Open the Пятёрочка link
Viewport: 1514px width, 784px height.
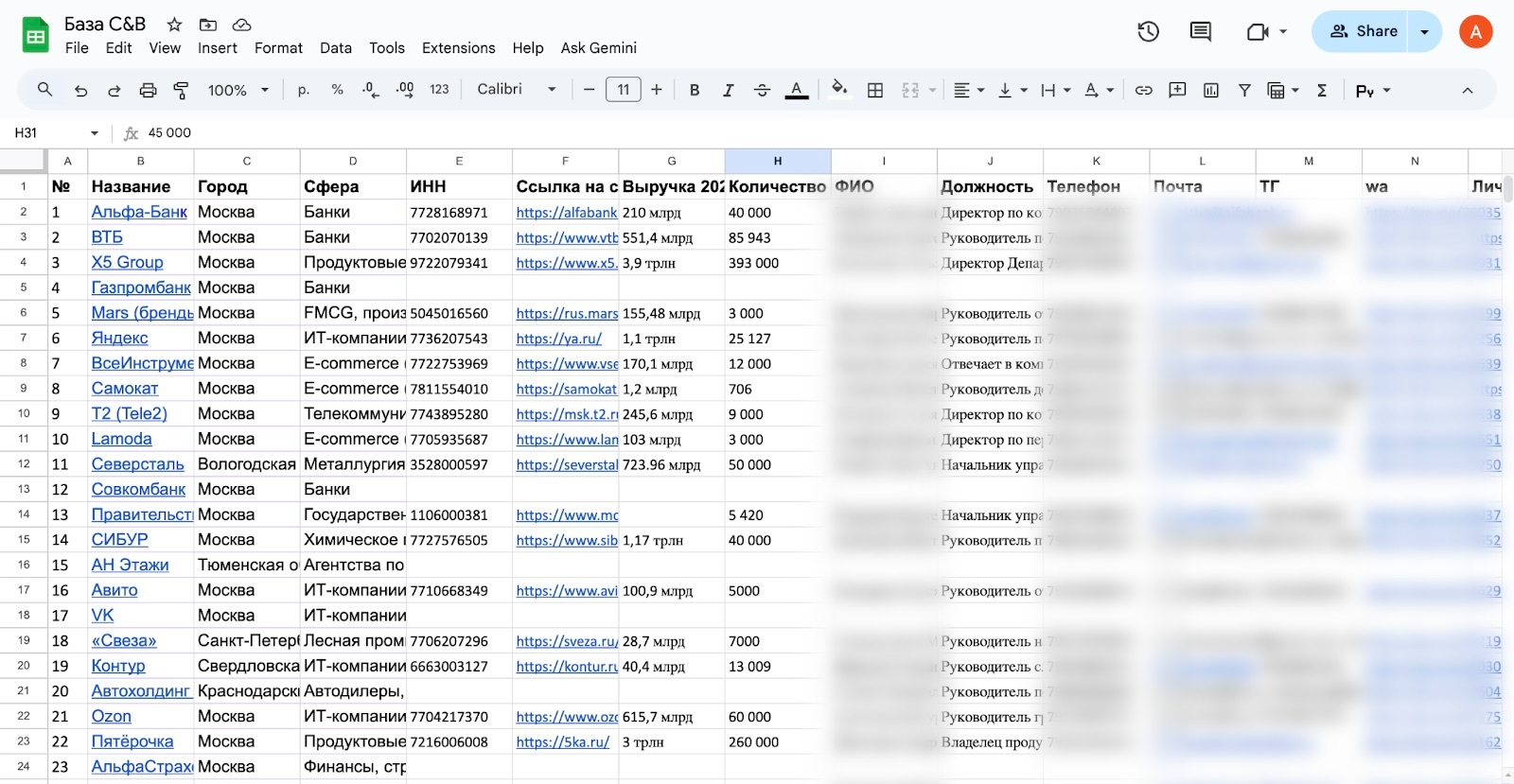click(x=132, y=741)
